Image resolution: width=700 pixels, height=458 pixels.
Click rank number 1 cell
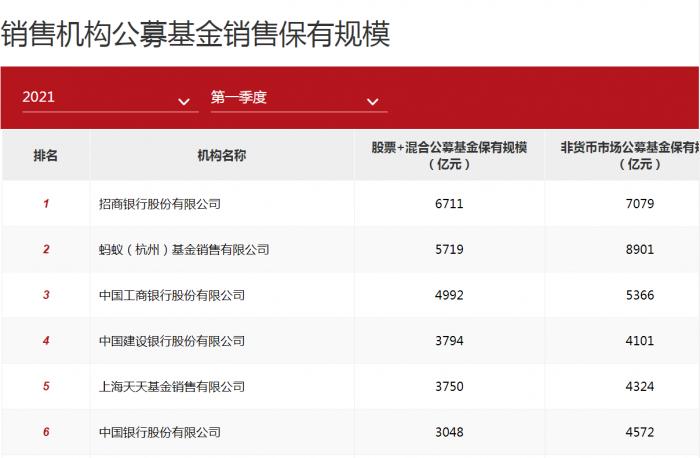pos(46,204)
